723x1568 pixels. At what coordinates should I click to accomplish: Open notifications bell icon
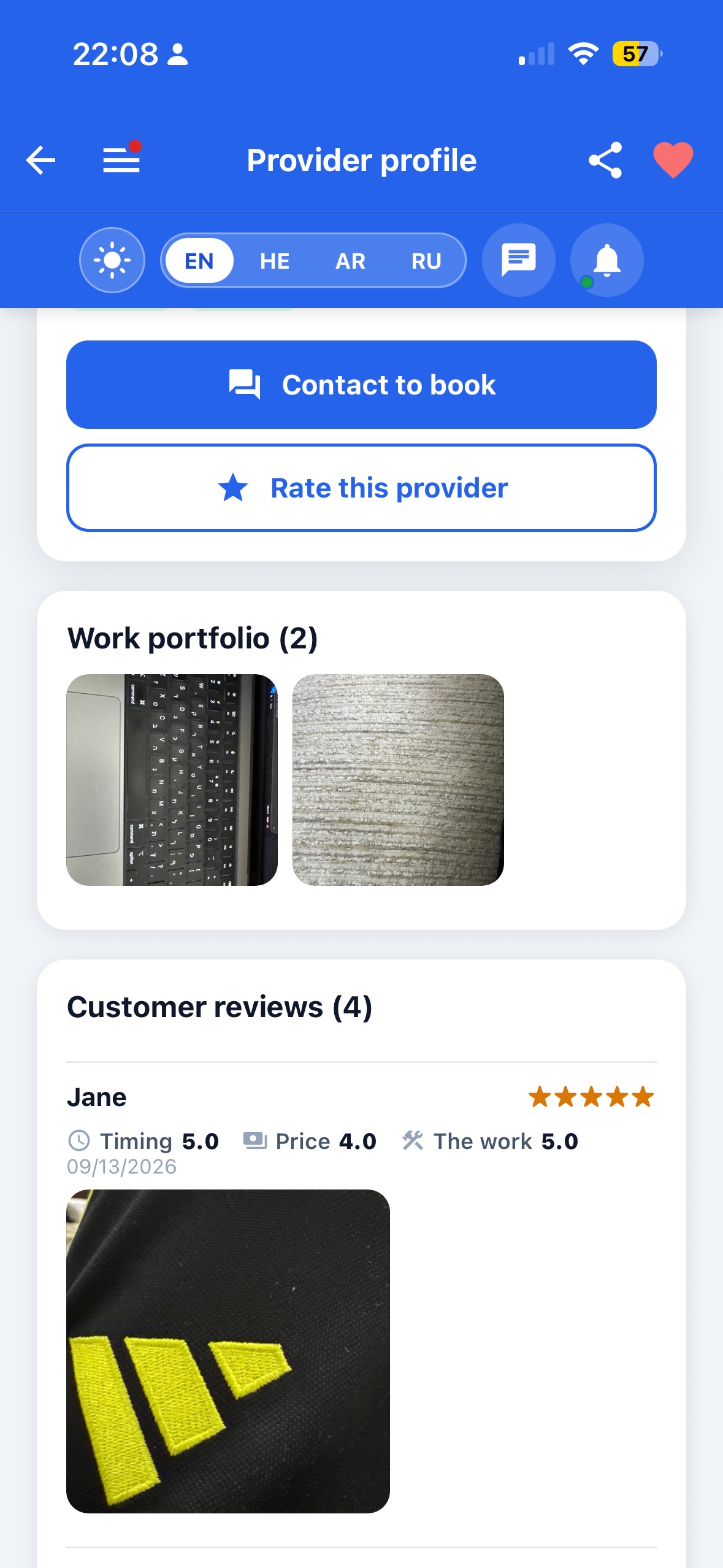606,260
